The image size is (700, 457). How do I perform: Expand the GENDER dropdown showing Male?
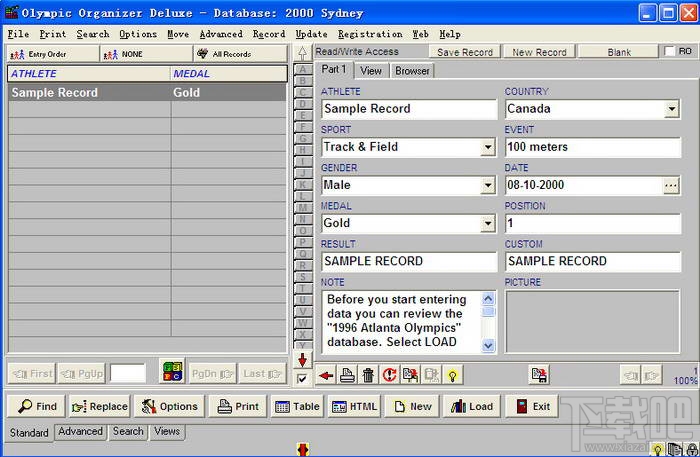click(488, 185)
